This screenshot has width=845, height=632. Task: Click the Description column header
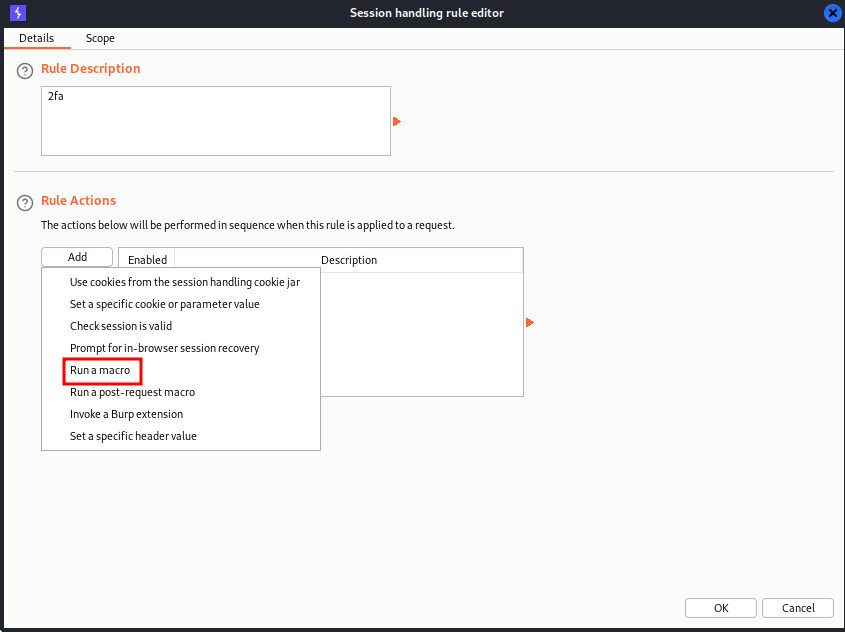pos(349,260)
